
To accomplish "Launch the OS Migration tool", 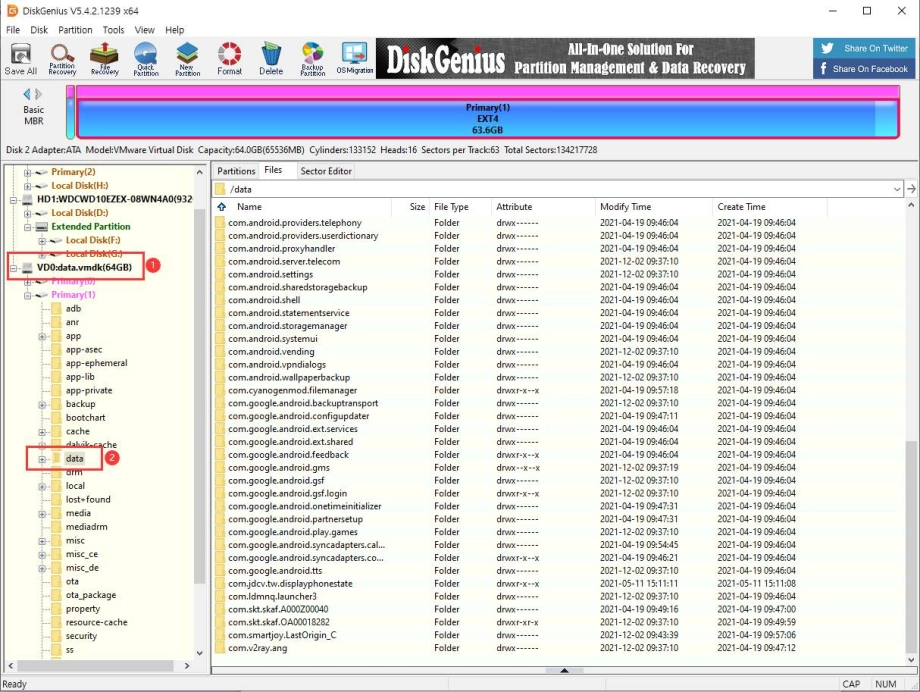I will (x=354, y=59).
